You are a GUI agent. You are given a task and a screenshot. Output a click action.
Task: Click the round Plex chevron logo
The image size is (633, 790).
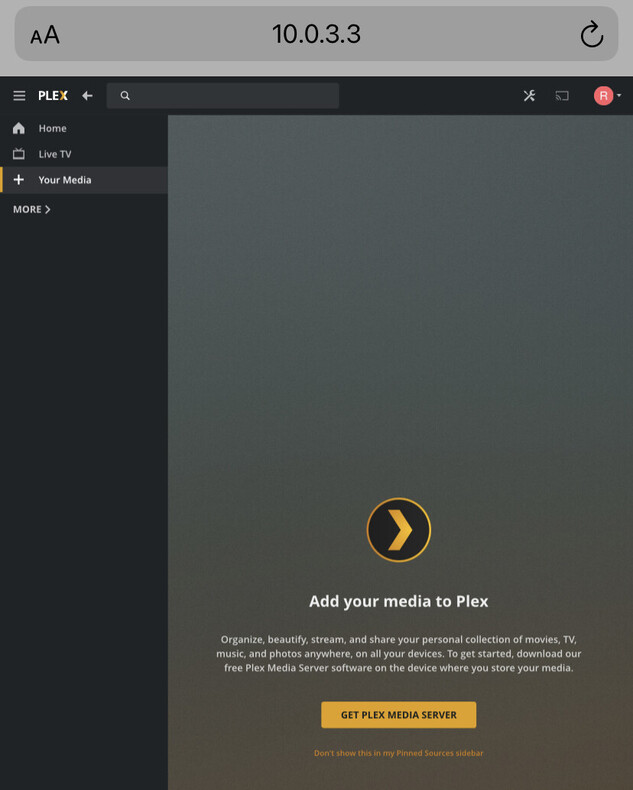click(399, 530)
